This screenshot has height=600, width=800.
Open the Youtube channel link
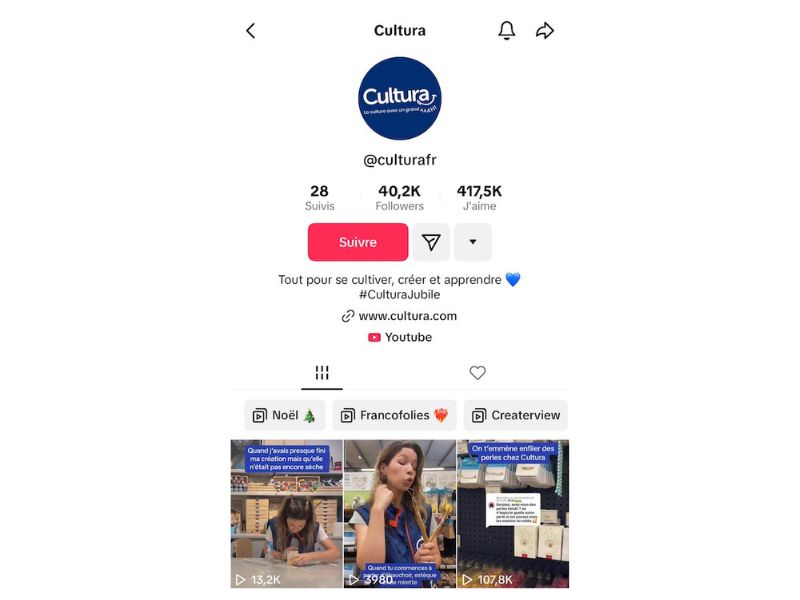[408, 337]
